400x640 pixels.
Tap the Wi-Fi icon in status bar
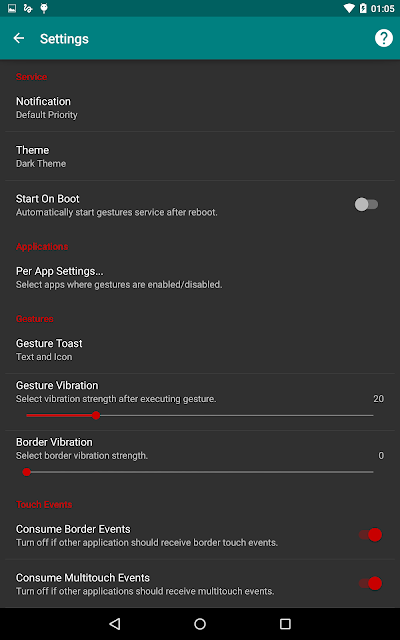[349, 8]
